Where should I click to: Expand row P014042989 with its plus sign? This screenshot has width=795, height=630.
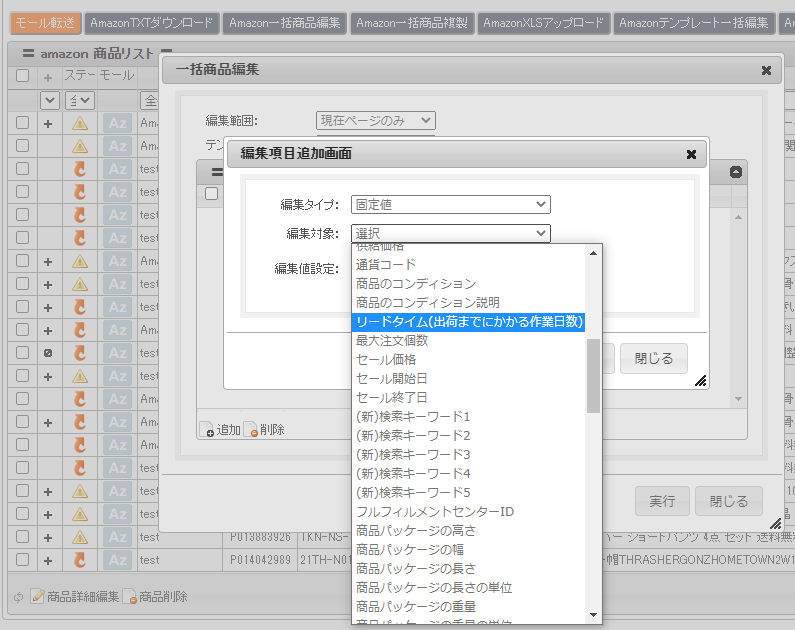[x=48, y=561]
